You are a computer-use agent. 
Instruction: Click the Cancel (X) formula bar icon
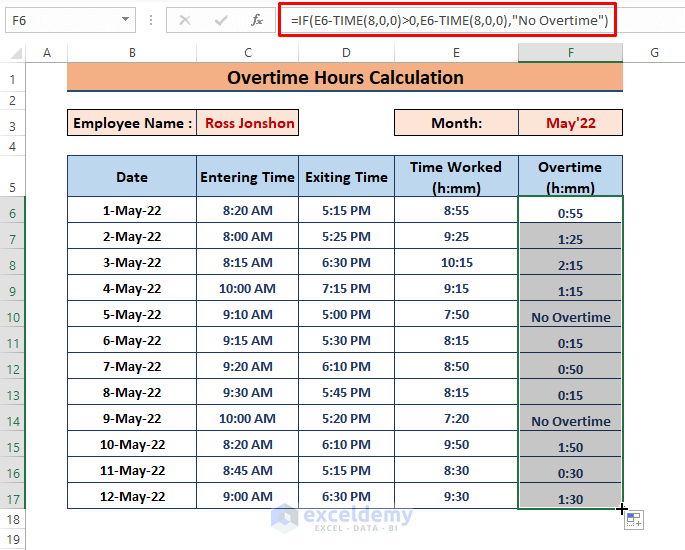point(185,20)
